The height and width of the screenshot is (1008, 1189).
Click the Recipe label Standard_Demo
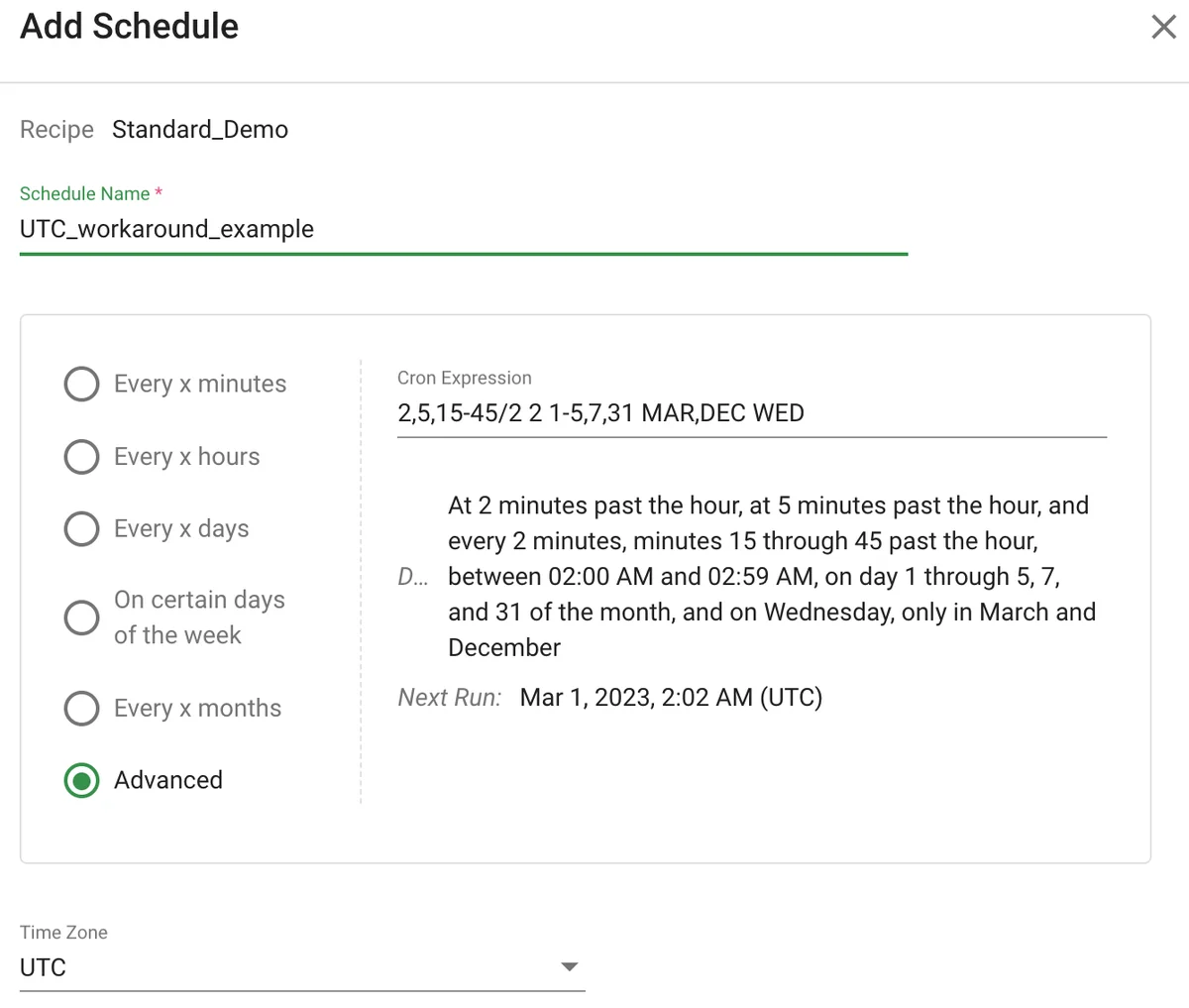(x=200, y=129)
